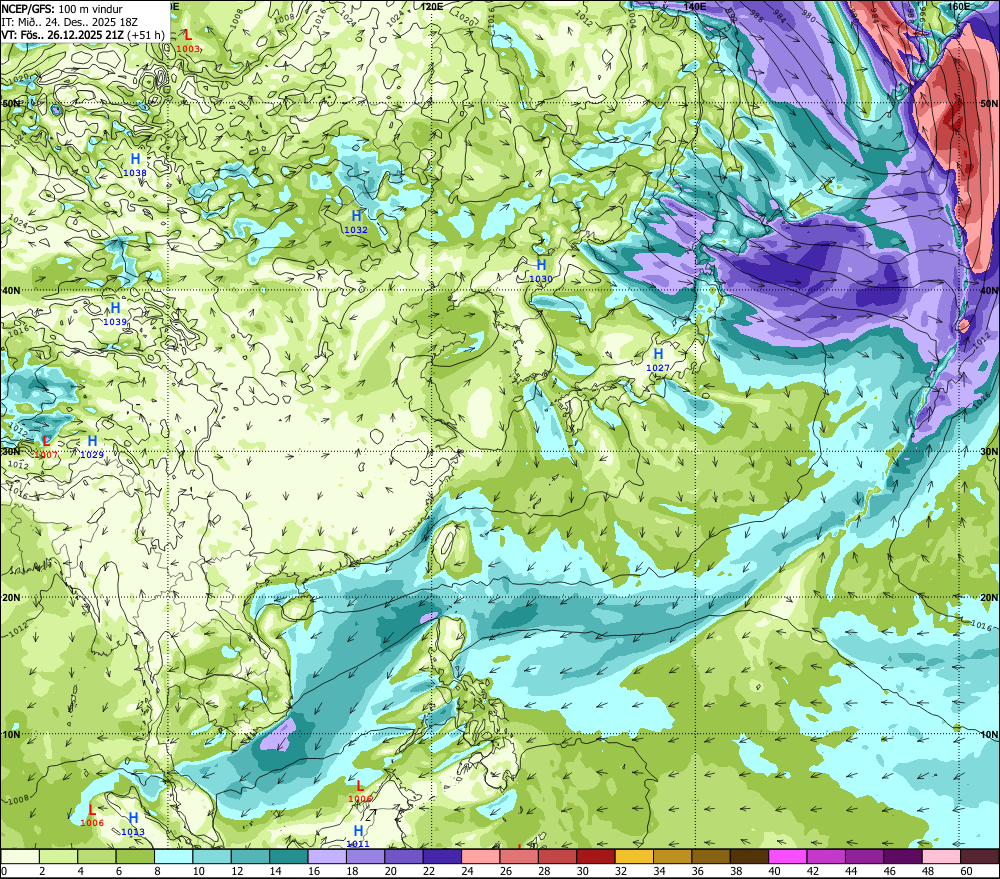The image size is (1000, 879).
Task: Click the 140E longitude label
Action: tap(695, 6)
